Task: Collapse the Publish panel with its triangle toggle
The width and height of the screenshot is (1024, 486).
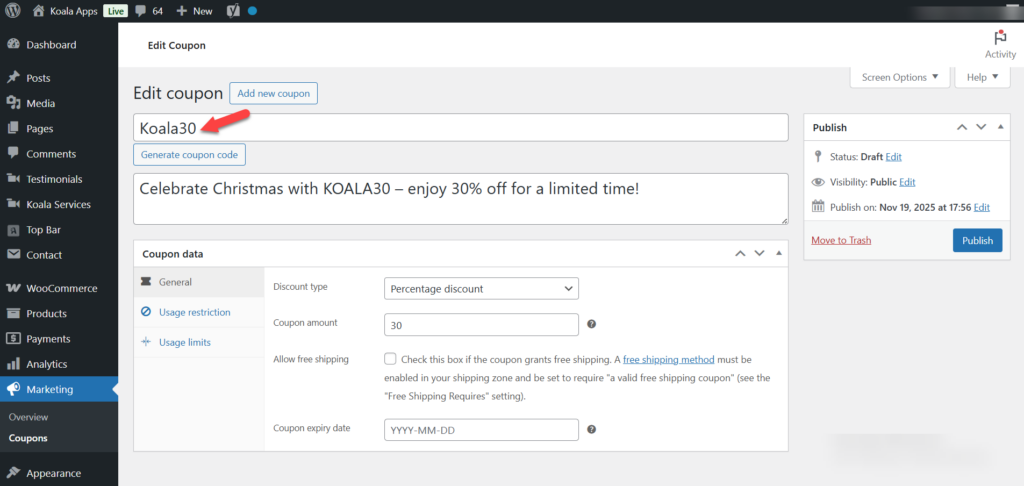Action: pyautogui.click(x=1001, y=127)
